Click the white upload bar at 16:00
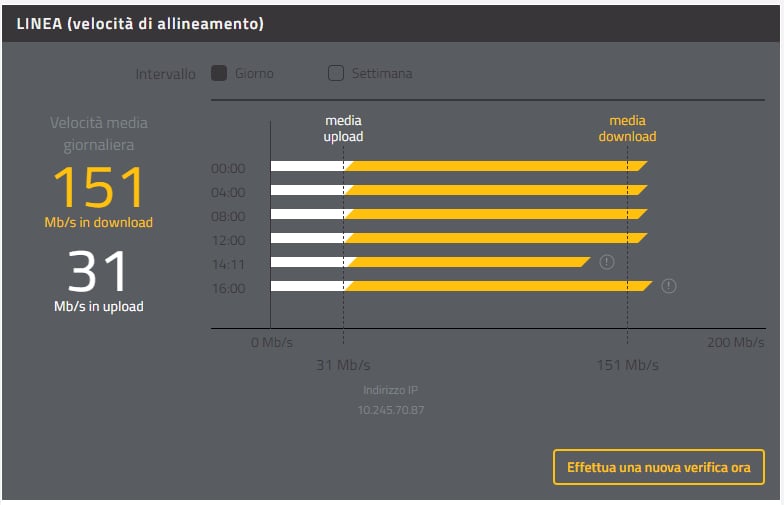784x505 pixels. tap(307, 286)
